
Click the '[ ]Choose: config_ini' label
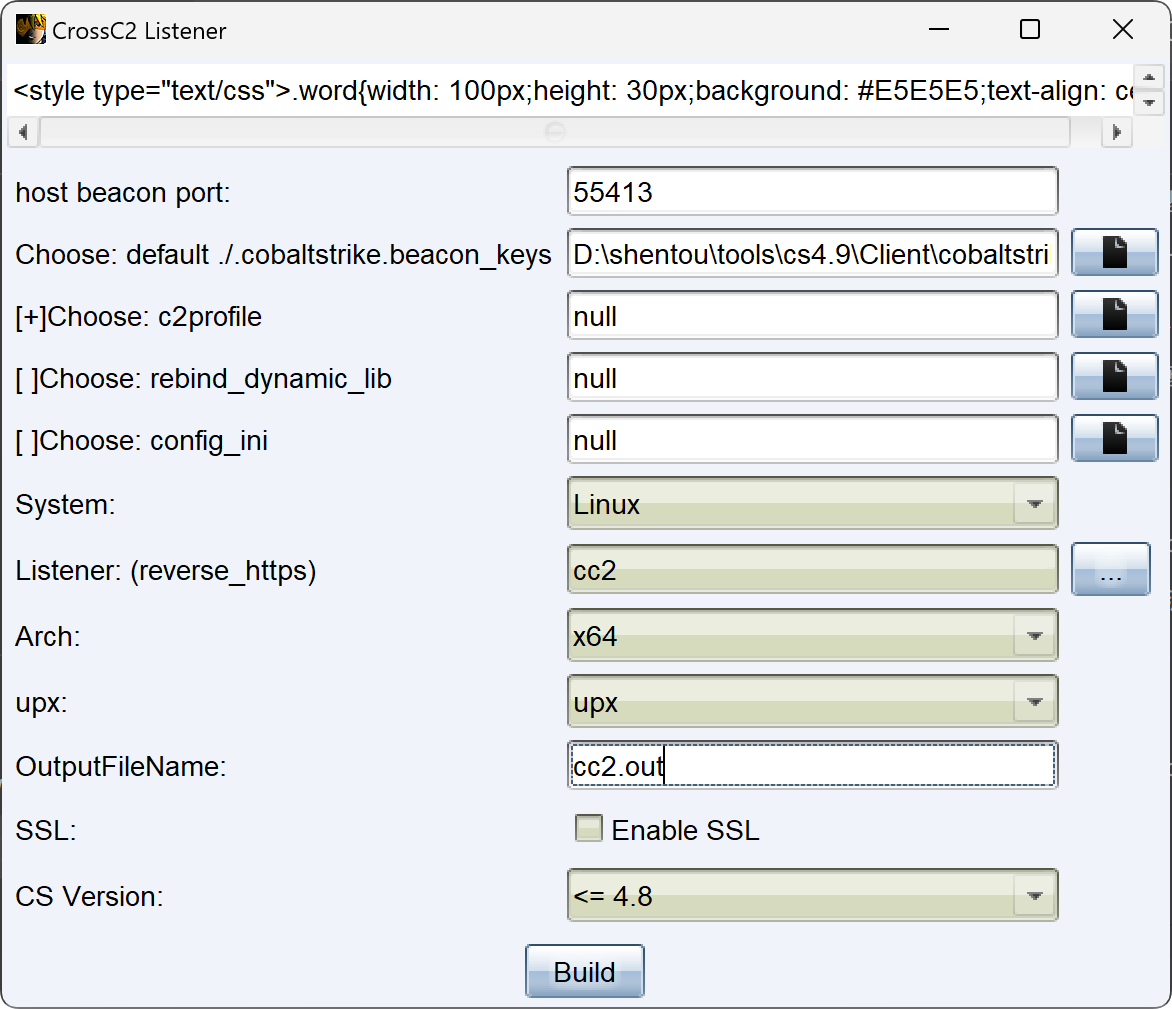pos(141,441)
